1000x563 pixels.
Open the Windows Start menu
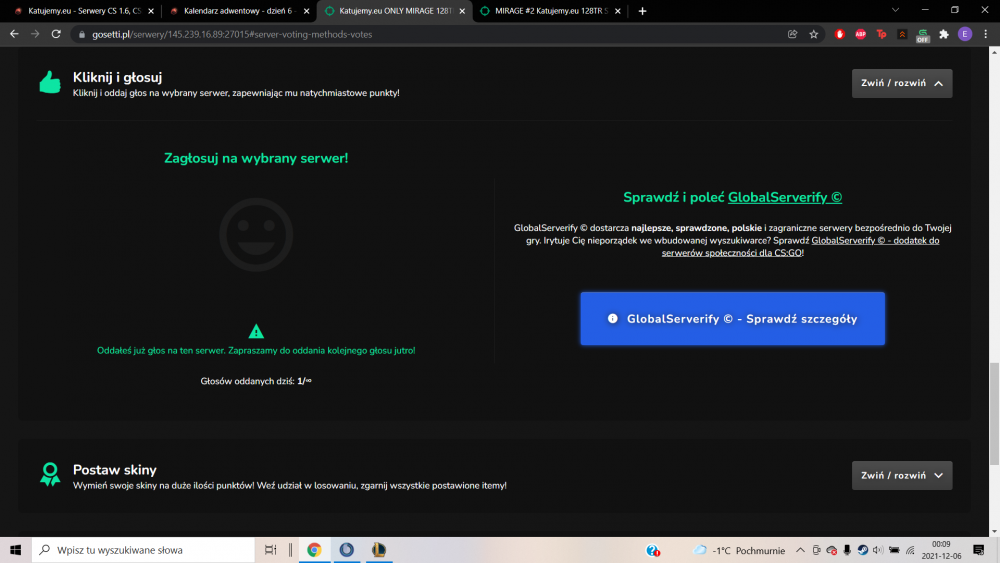[x=15, y=550]
